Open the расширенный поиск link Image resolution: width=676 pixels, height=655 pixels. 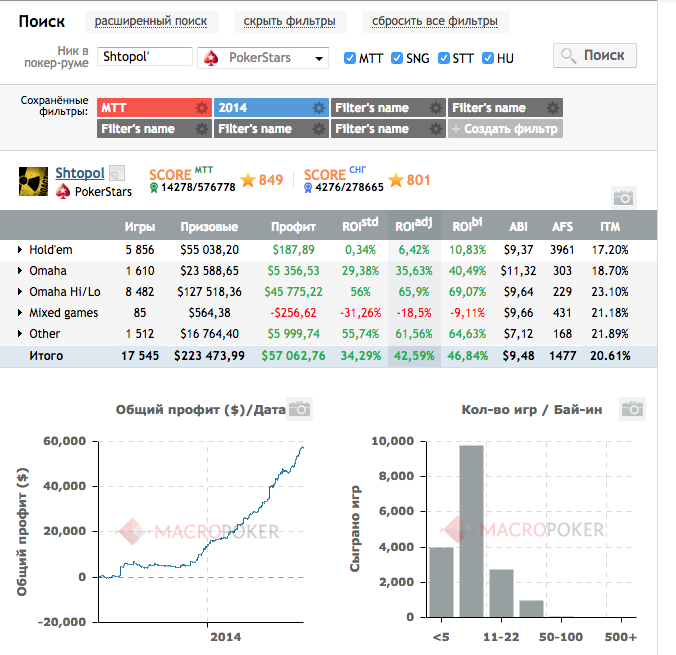(x=151, y=21)
